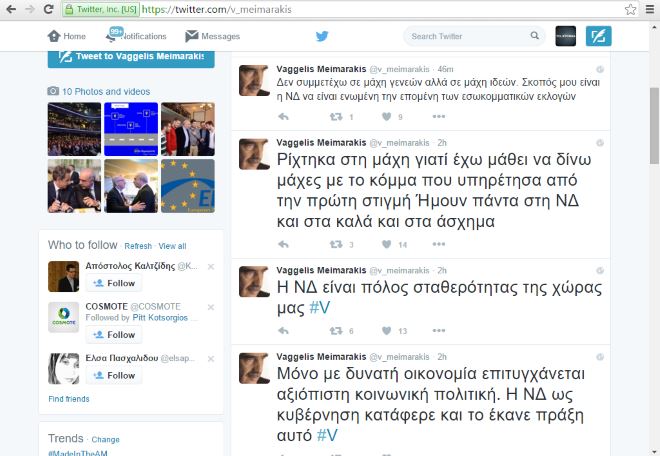Refresh the Who to follow list

138,246
